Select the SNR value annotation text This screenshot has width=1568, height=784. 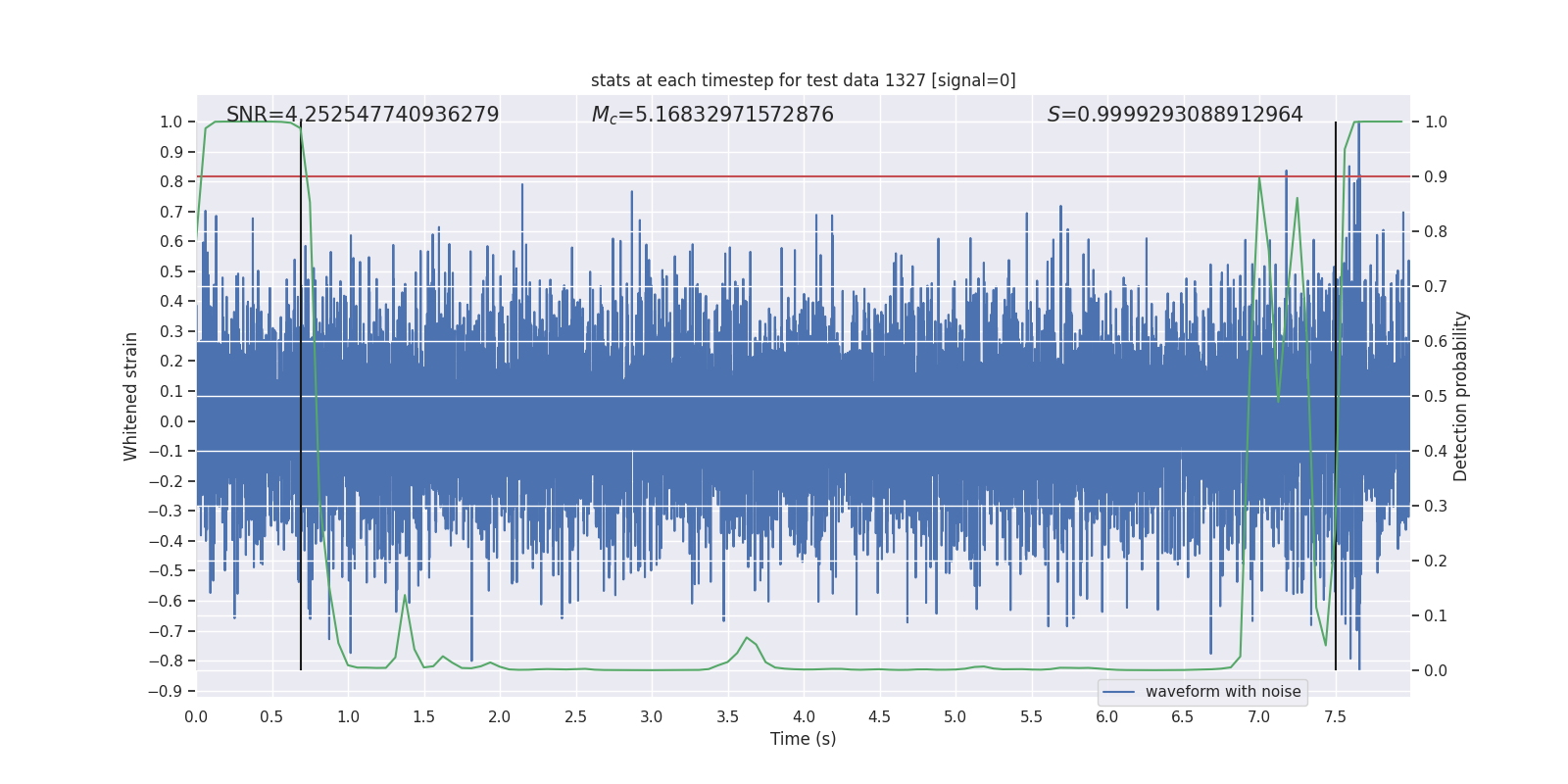pos(363,115)
